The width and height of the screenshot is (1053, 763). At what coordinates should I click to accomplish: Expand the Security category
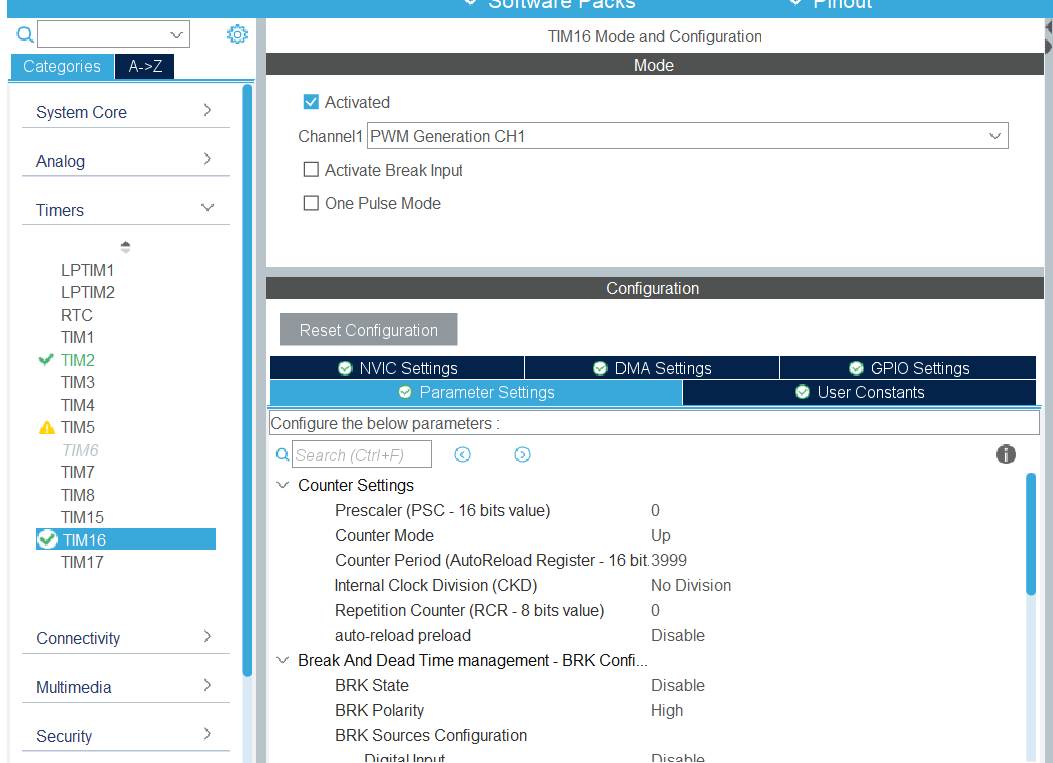click(x=126, y=735)
